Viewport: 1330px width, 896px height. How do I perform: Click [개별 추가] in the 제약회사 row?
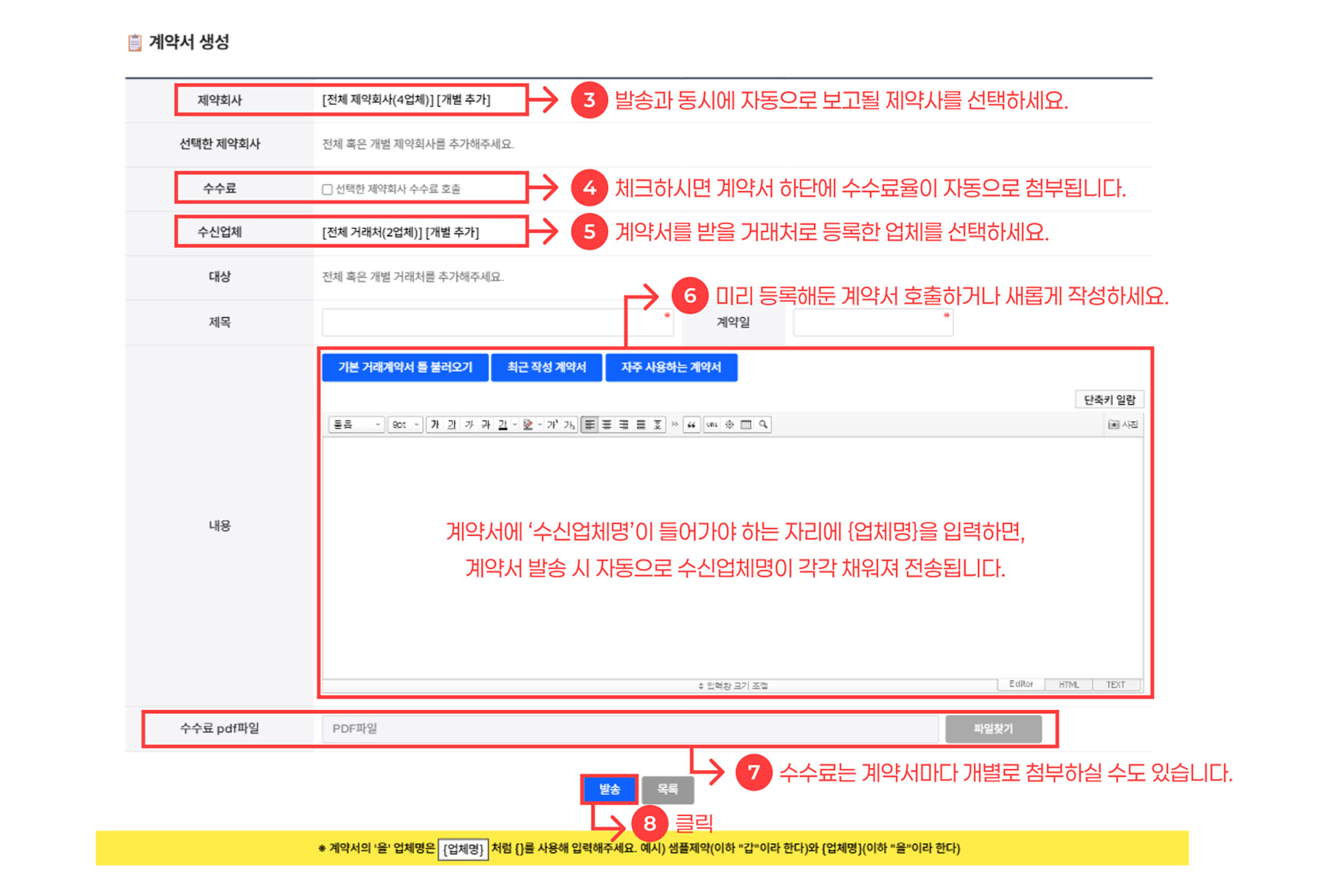coord(464,100)
